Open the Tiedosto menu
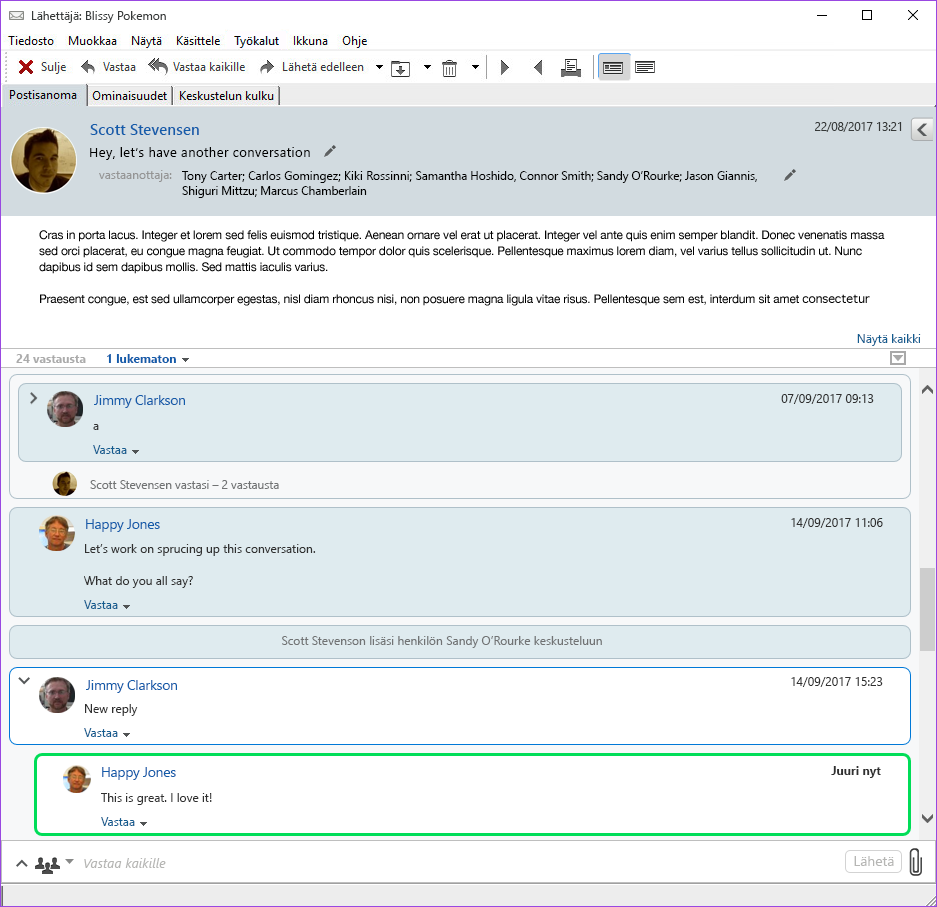Screen dimensions: 937x907 coord(31,41)
